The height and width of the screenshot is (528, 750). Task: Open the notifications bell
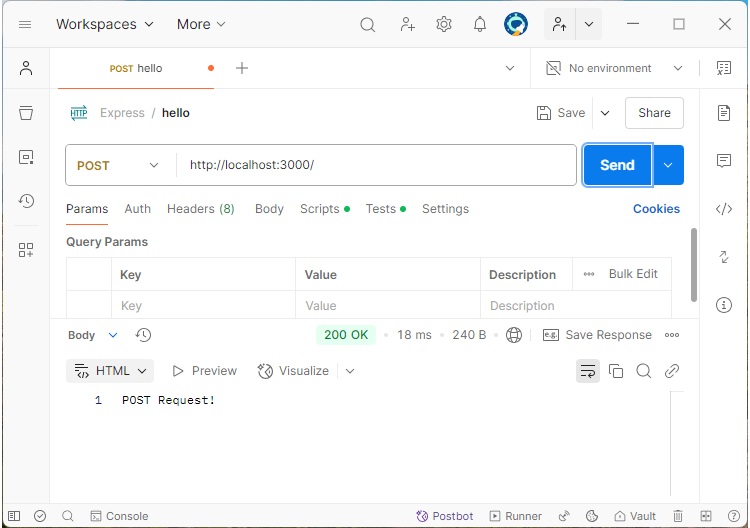[480, 24]
